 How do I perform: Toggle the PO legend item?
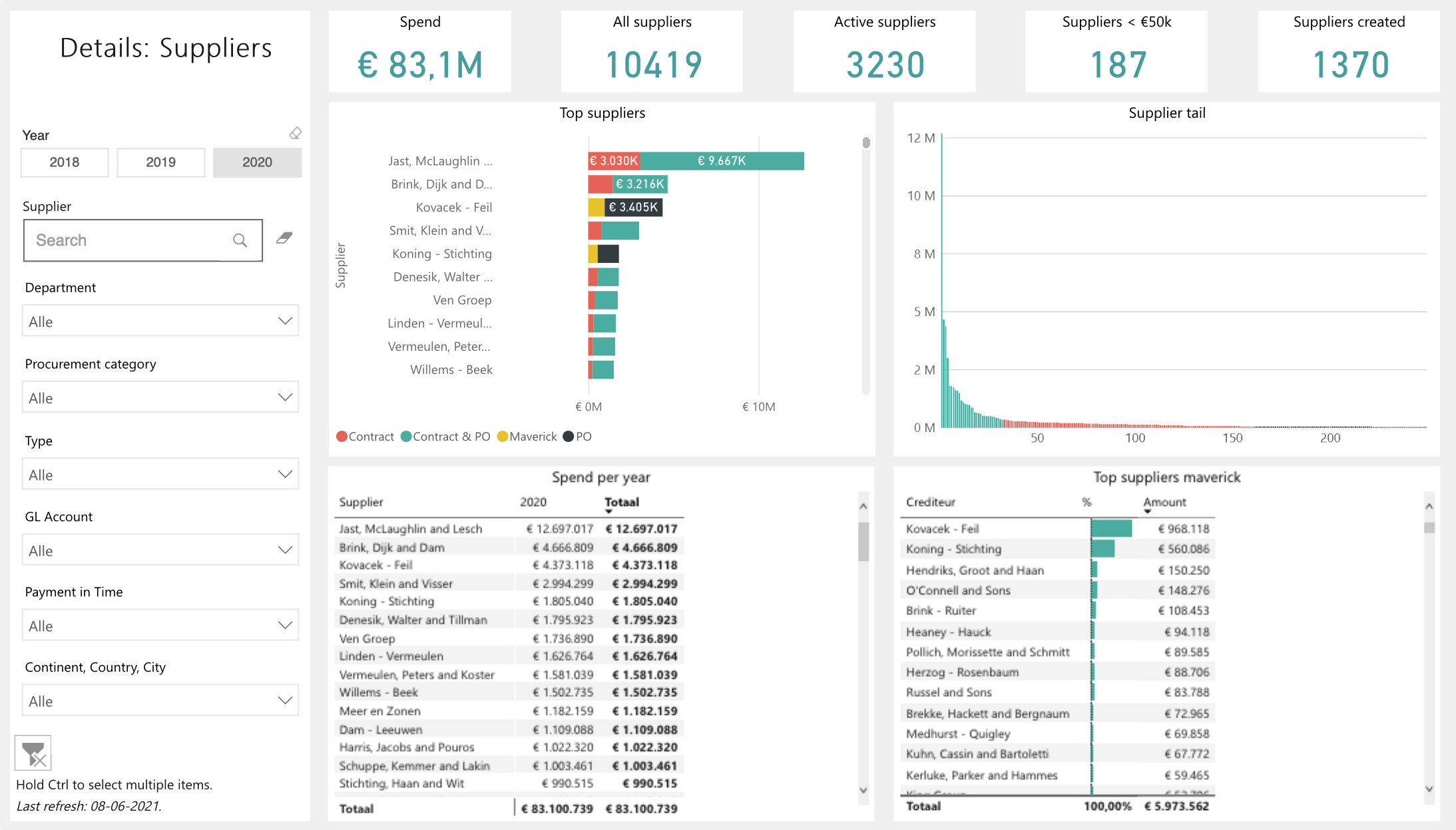577,436
